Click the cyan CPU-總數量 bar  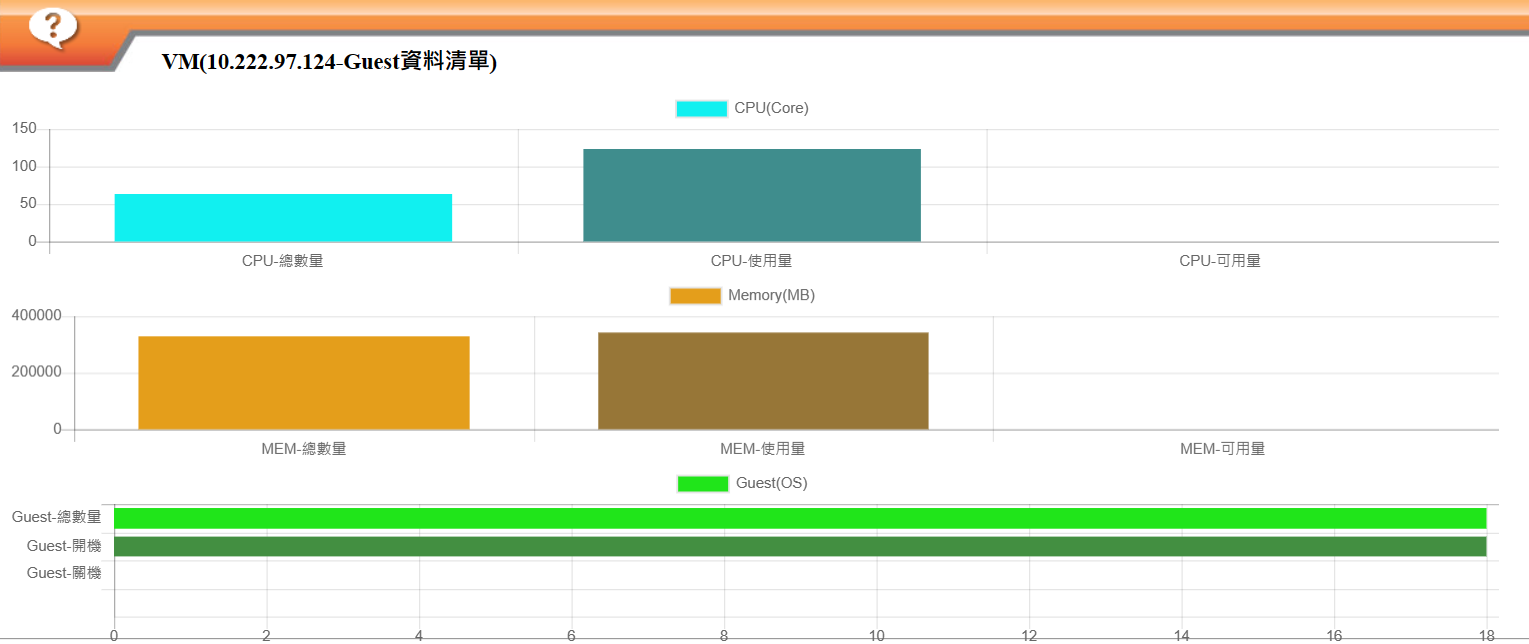[283, 218]
